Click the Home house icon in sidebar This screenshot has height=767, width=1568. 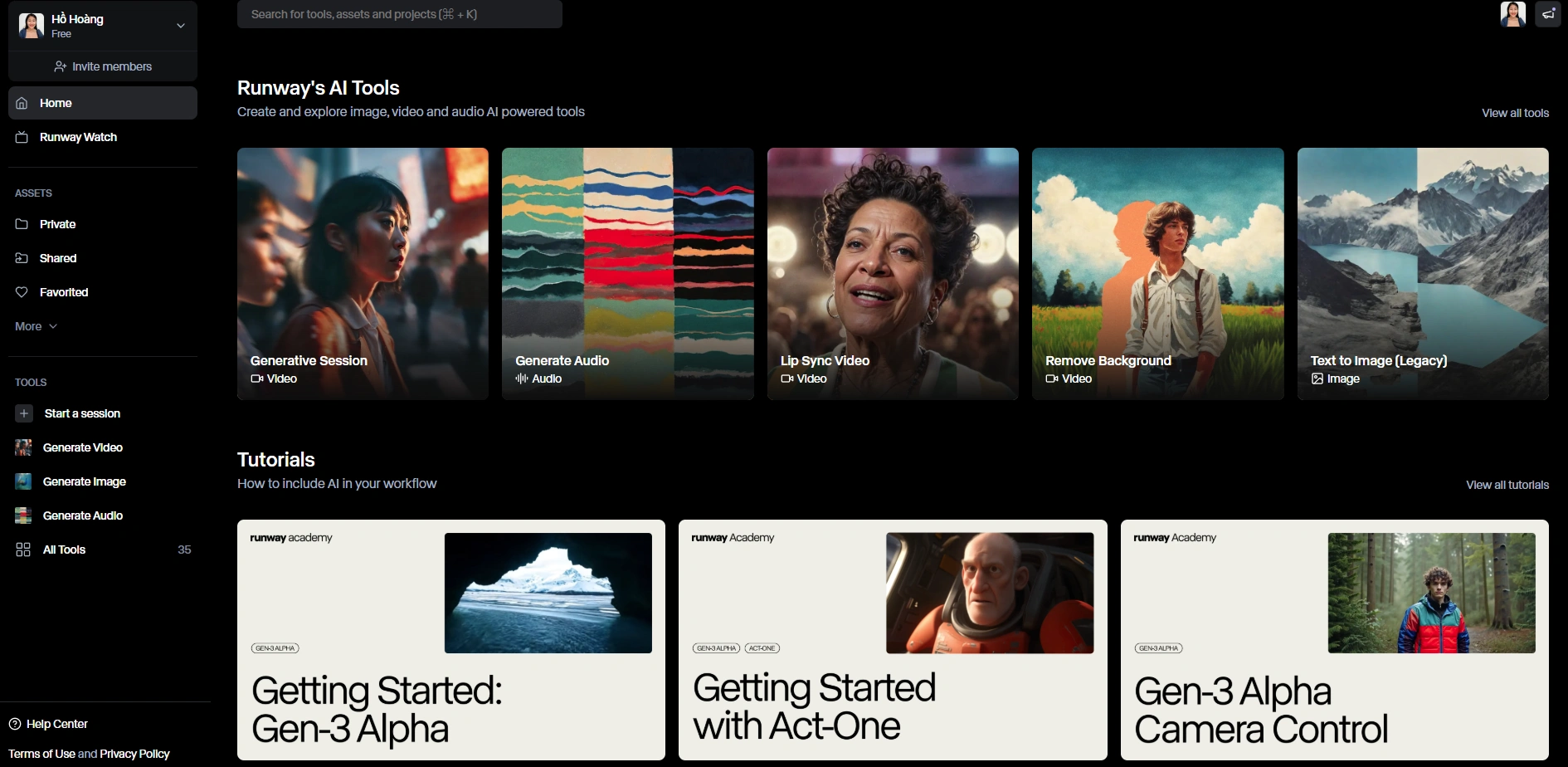click(x=22, y=103)
